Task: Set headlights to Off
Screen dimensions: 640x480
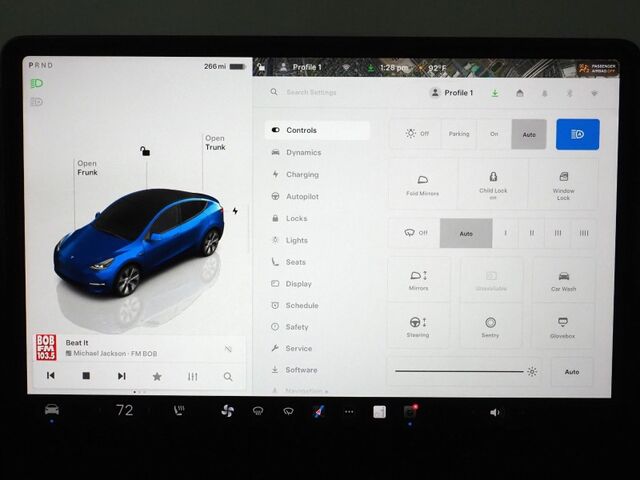Action: (416, 133)
